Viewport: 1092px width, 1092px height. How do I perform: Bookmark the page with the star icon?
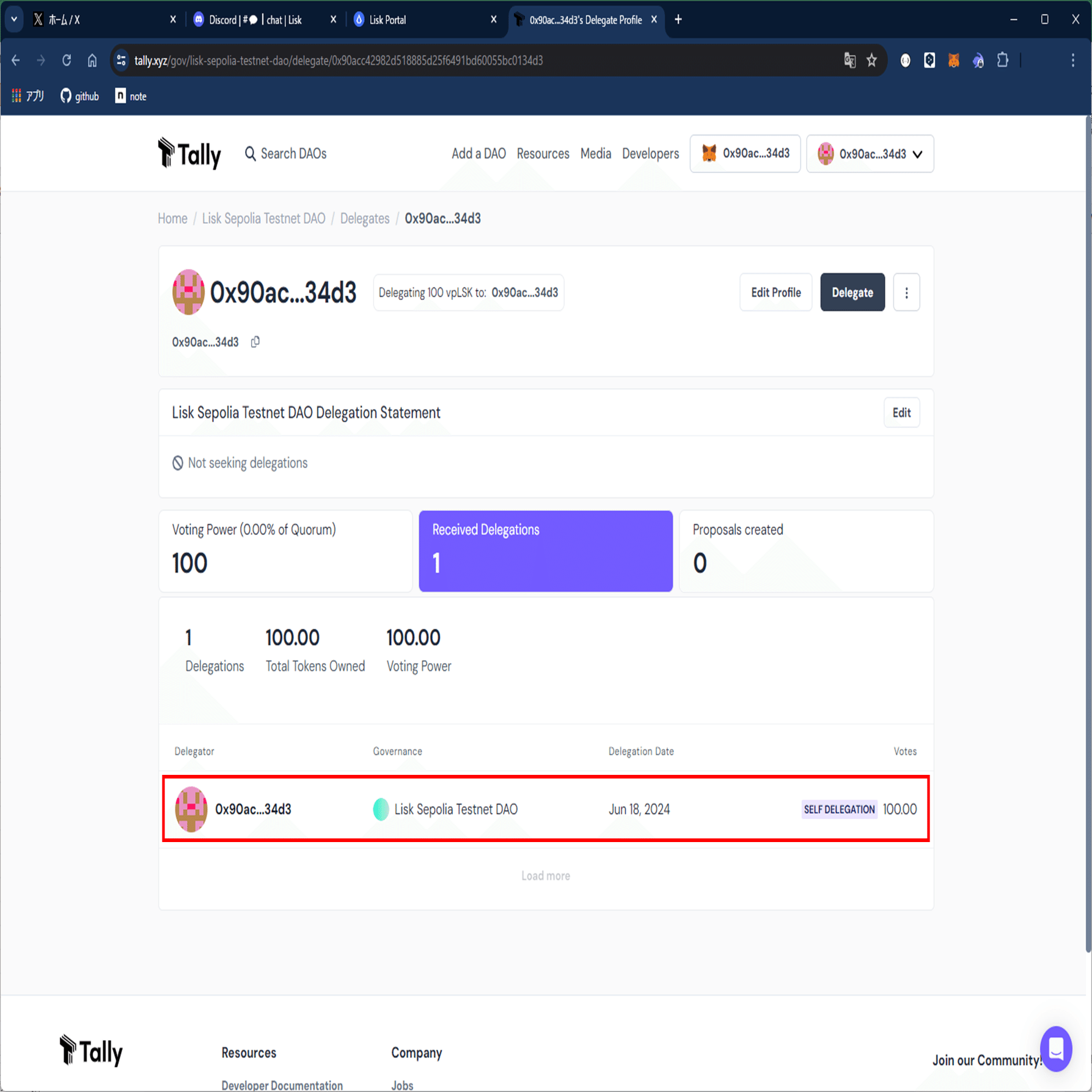click(871, 60)
